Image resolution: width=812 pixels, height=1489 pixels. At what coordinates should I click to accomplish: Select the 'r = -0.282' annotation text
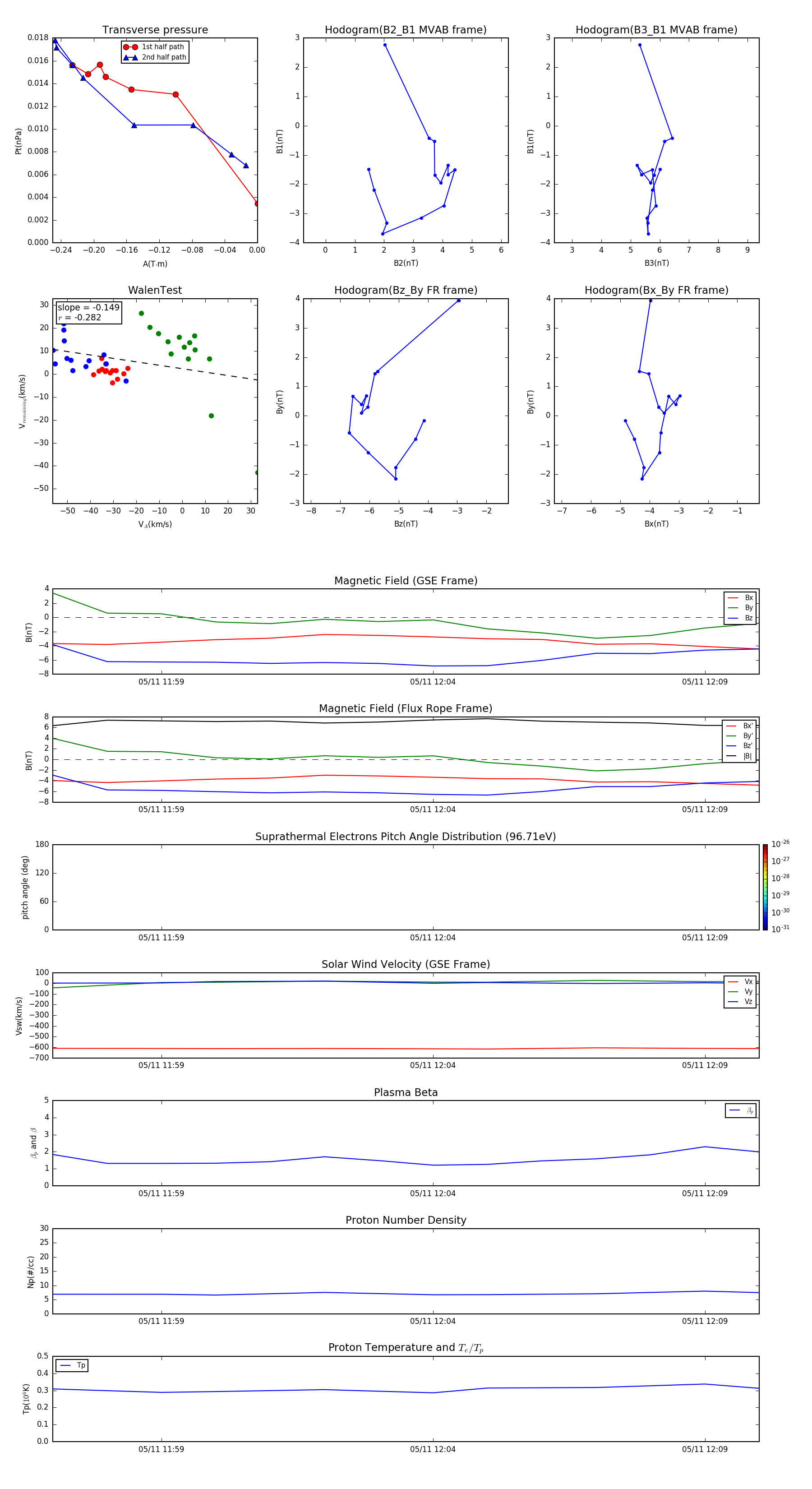click(80, 317)
